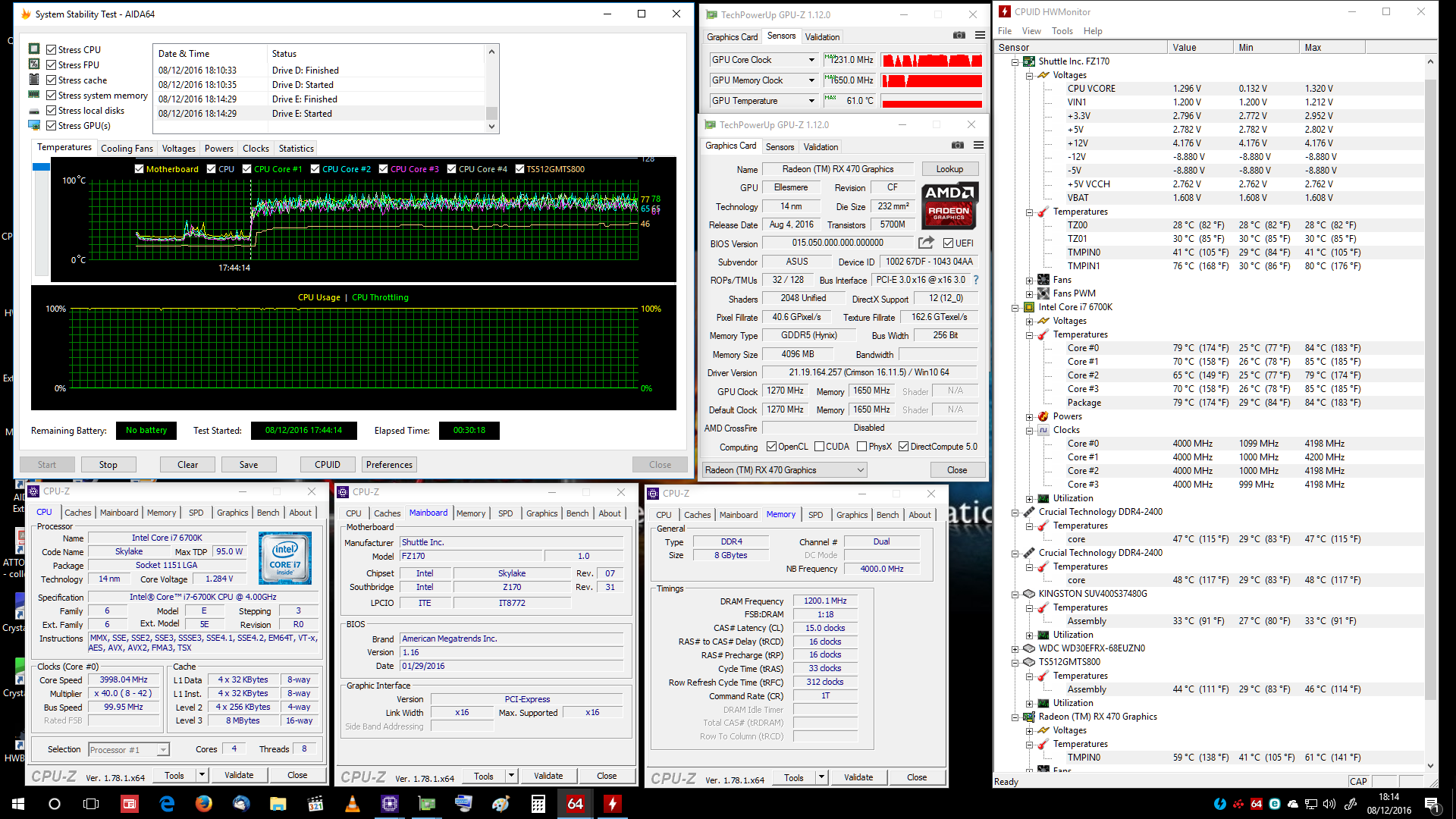Click the screenshot camera icon in GPU-Z Sensors window
The width and height of the screenshot is (1456, 819).
(959, 36)
